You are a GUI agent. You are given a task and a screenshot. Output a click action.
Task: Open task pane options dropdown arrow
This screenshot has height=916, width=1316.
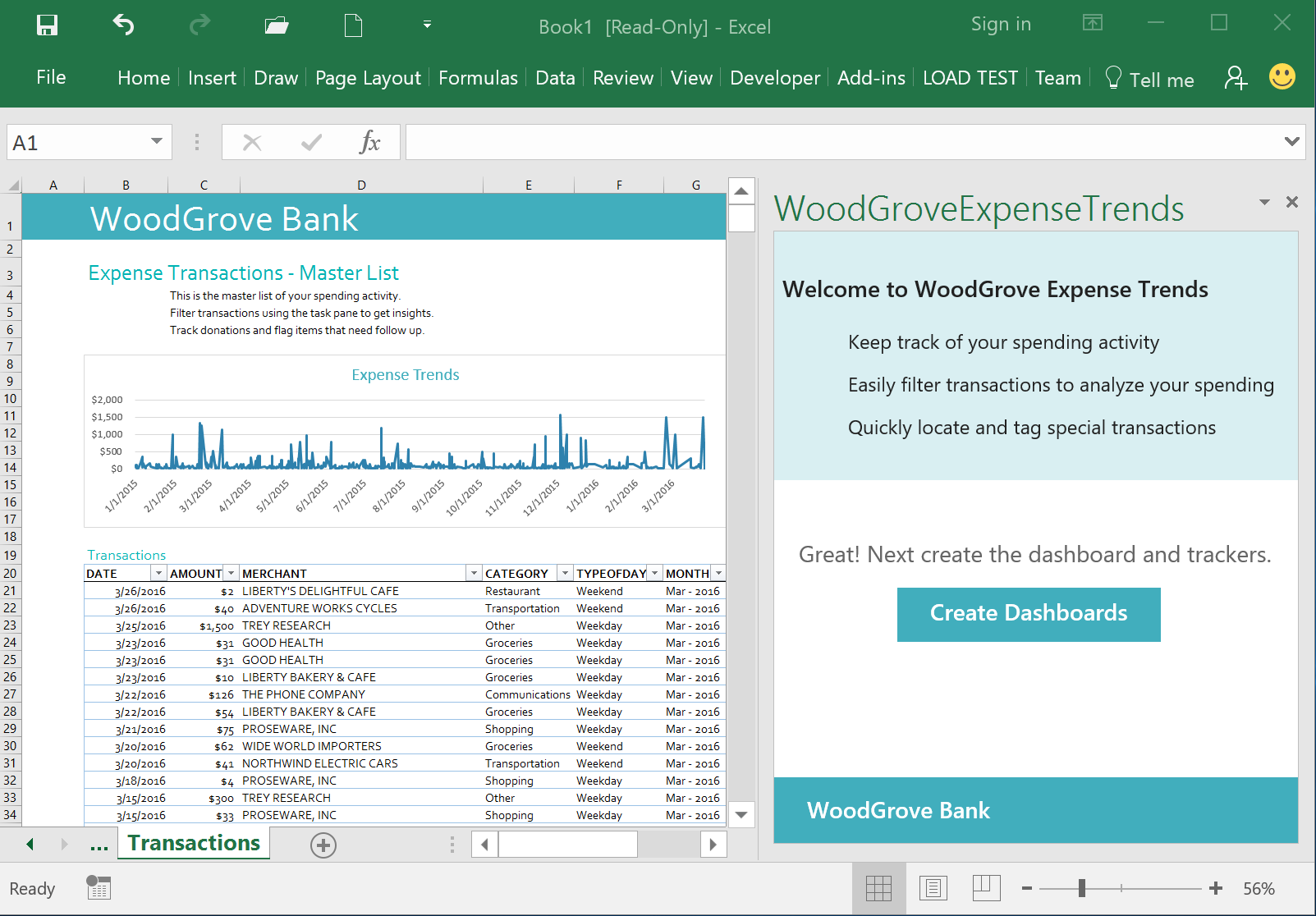tap(1264, 202)
